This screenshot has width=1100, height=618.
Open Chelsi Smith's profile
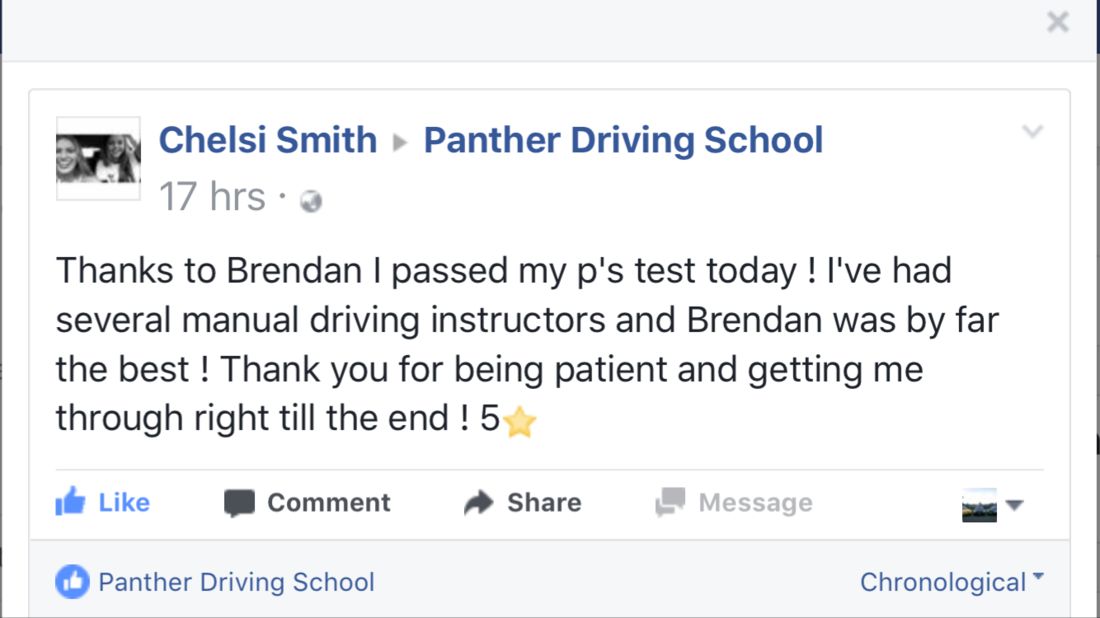pyautogui.click(x=268, y=140)
